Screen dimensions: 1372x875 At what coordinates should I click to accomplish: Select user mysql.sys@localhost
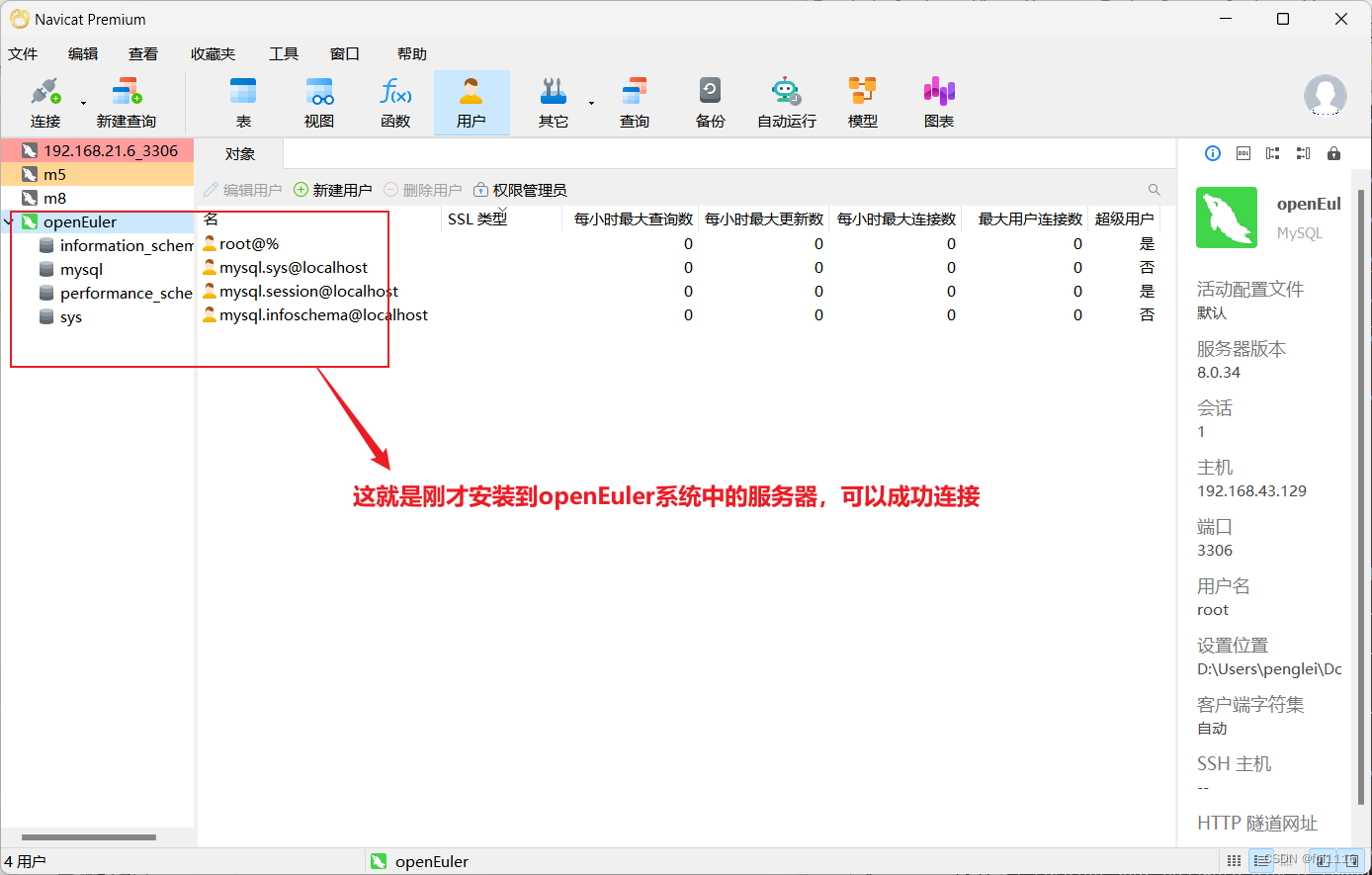[x=285, y=267]
